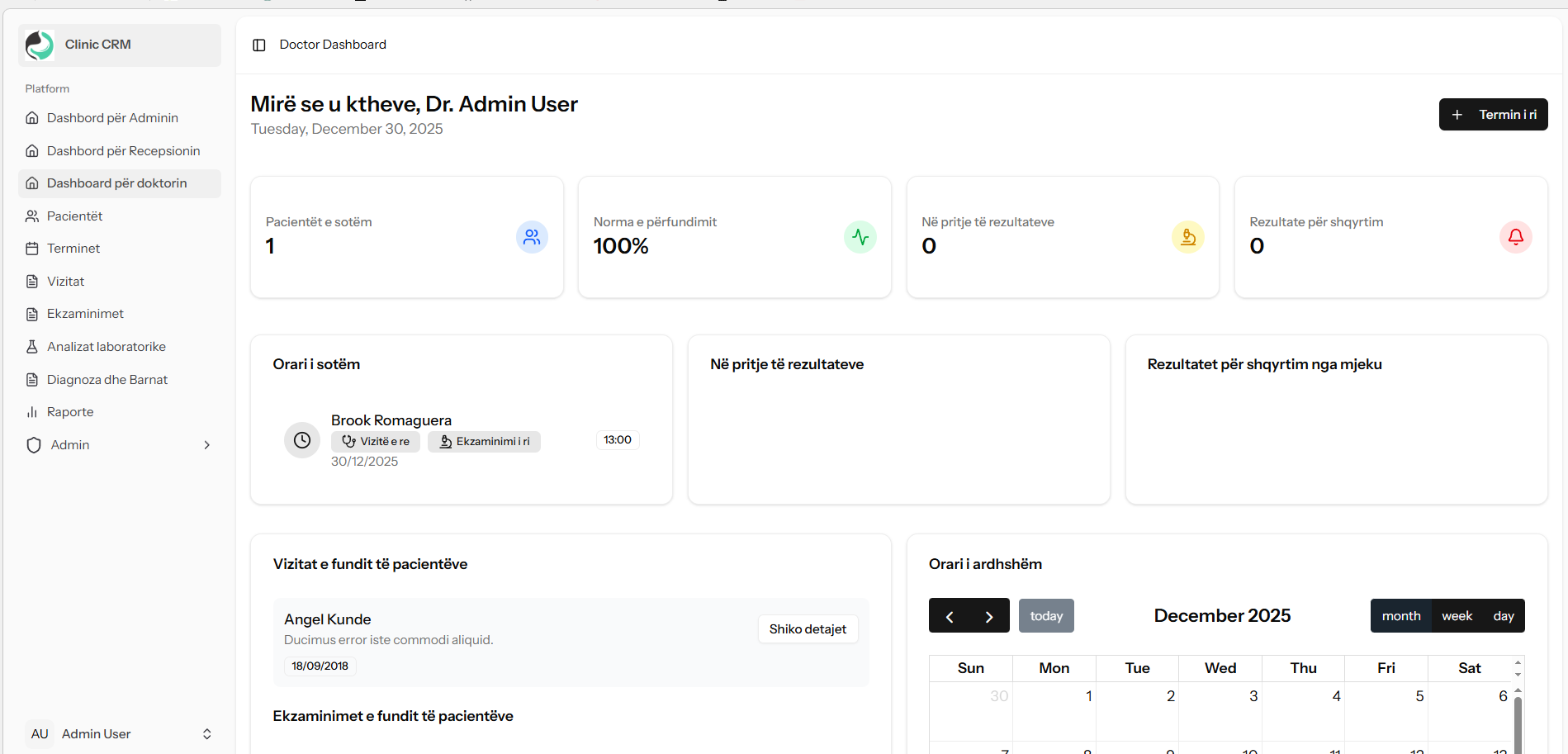The width and height of the screenshot is (1568, 754).
Task: Toggle the sidebar panel icon
Action: point(259,45)
